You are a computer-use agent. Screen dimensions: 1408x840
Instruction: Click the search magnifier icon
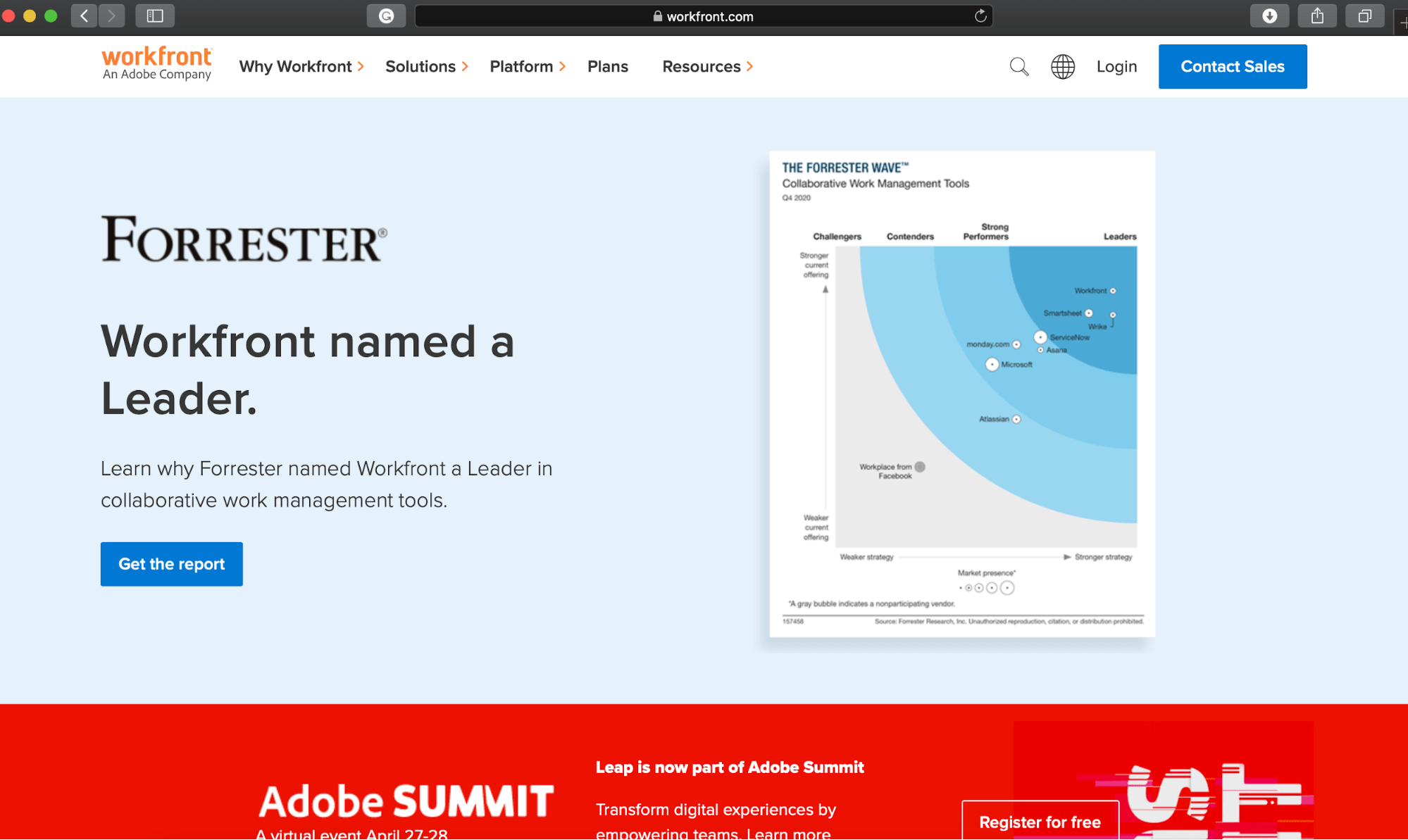(1018, 67)
